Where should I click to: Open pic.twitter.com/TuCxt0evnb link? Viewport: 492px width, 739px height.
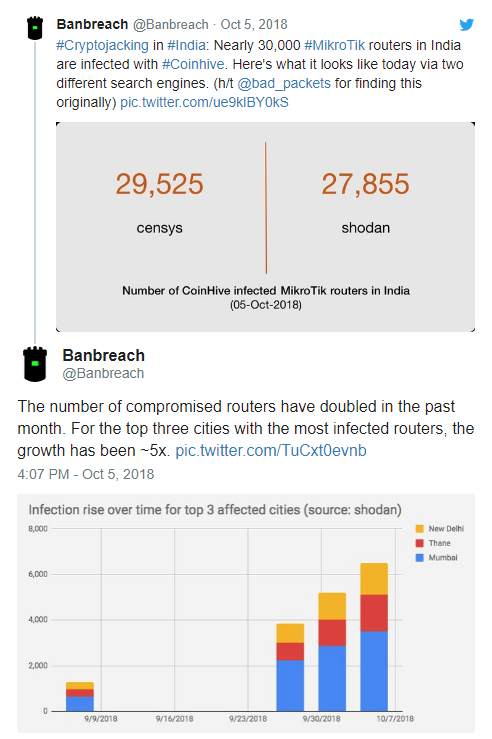271,451
